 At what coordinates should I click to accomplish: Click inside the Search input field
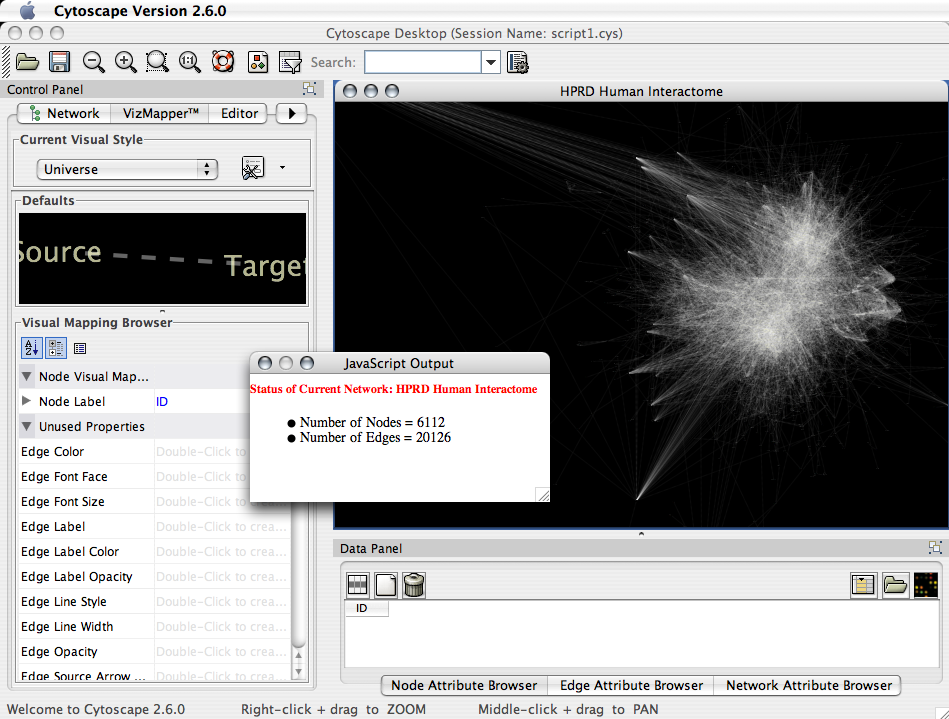422,62
